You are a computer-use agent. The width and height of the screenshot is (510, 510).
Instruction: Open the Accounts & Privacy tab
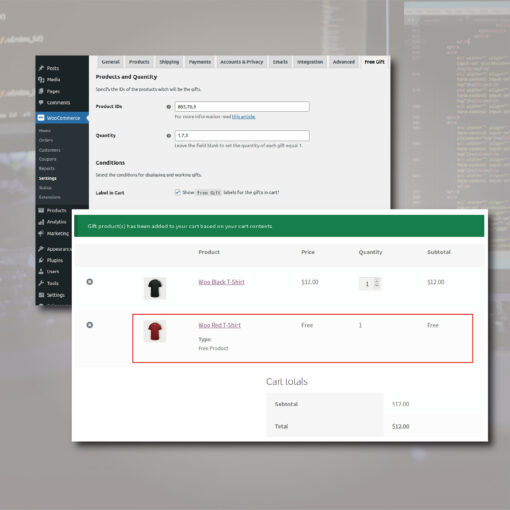(x=242, y=62)
